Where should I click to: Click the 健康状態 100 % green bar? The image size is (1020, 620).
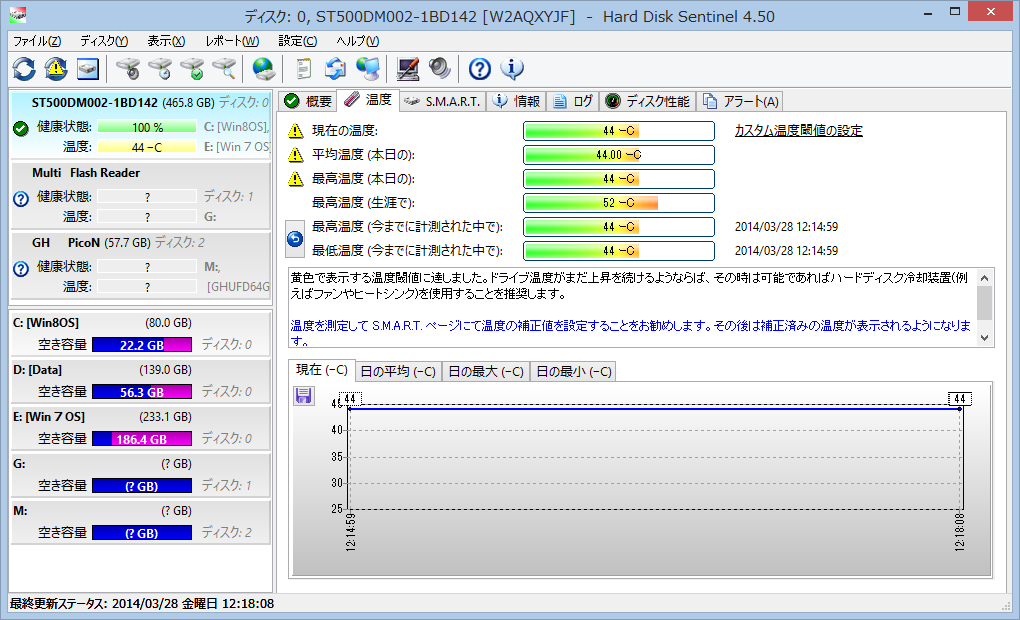pos(147,128)
